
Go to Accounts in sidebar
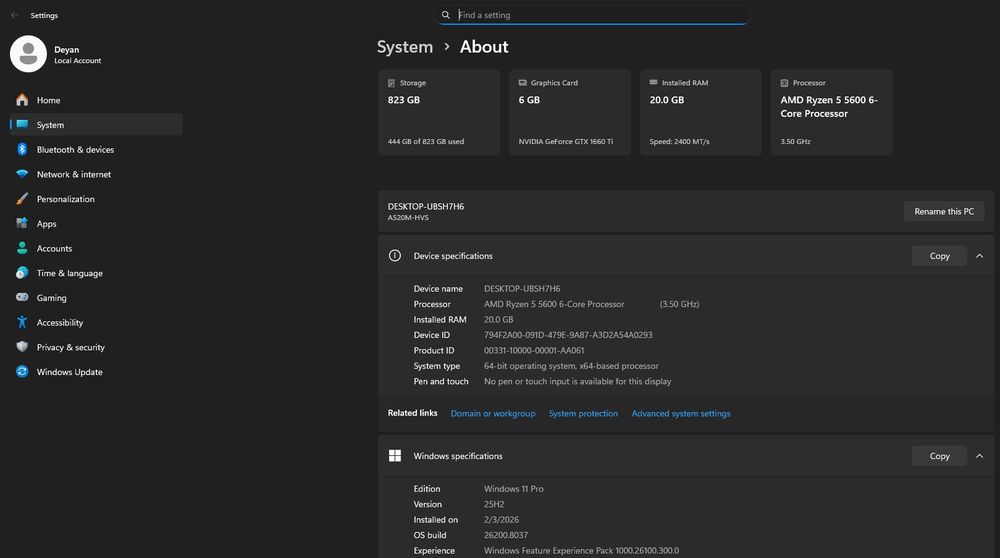coord(54,249)
